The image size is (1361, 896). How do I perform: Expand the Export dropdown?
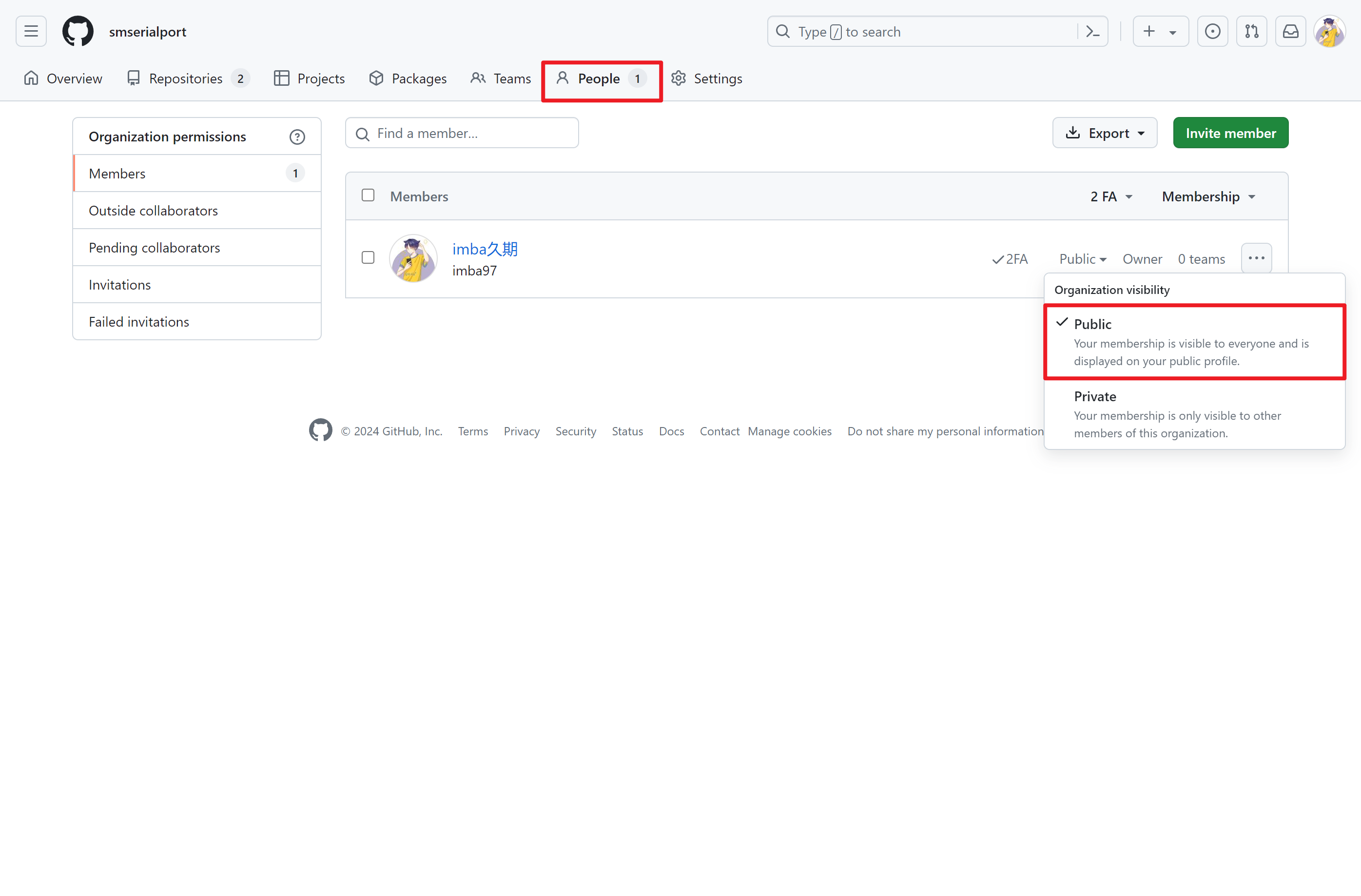(x=1104, y=133)
